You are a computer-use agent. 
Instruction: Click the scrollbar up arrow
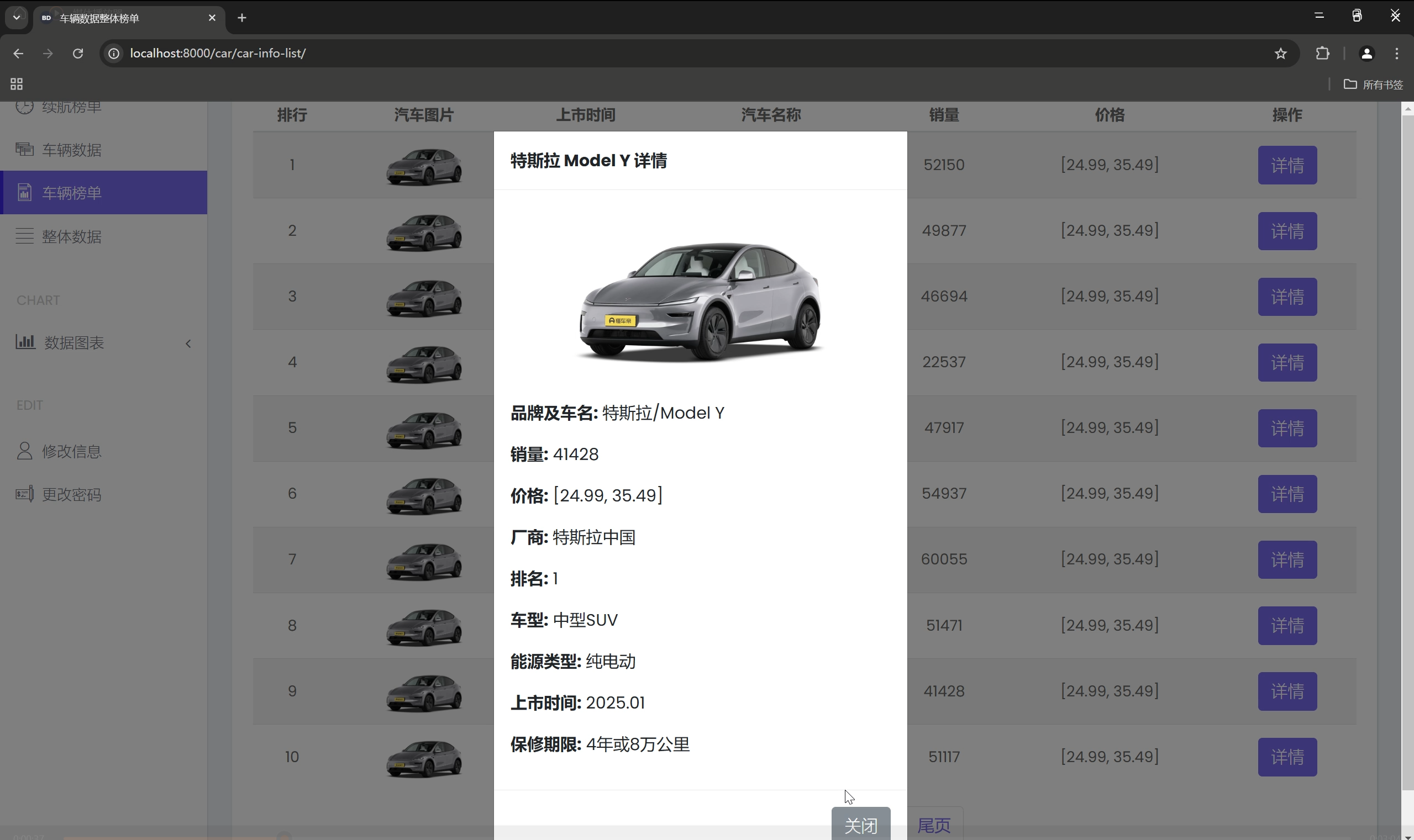click(1407, 108)
